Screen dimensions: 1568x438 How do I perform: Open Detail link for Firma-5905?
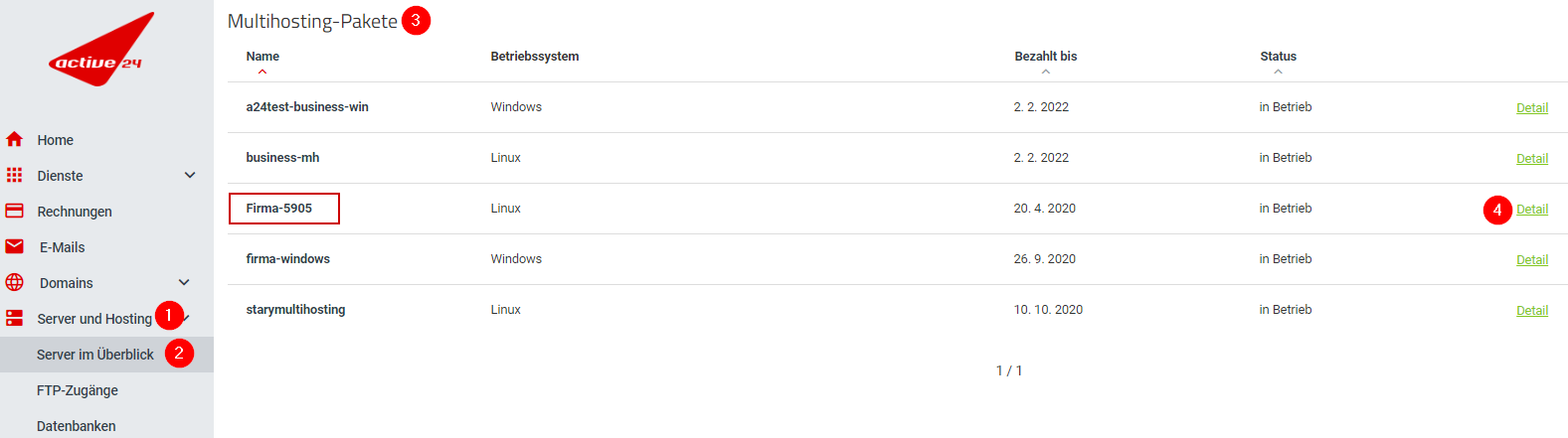pyautogui.click(x=1532, y=210)
